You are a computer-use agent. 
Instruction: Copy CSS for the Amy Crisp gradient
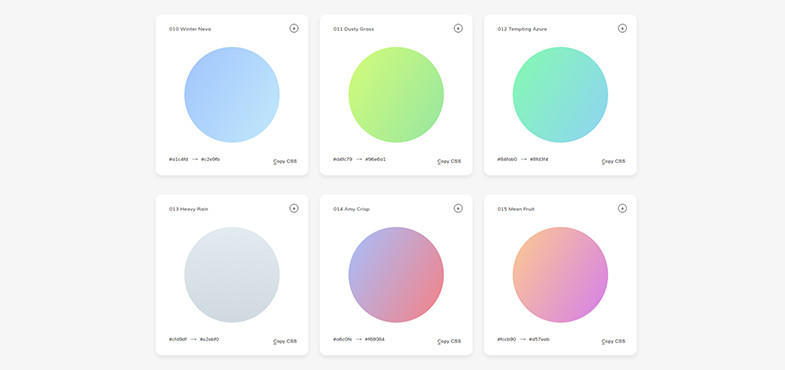[449, 341]
